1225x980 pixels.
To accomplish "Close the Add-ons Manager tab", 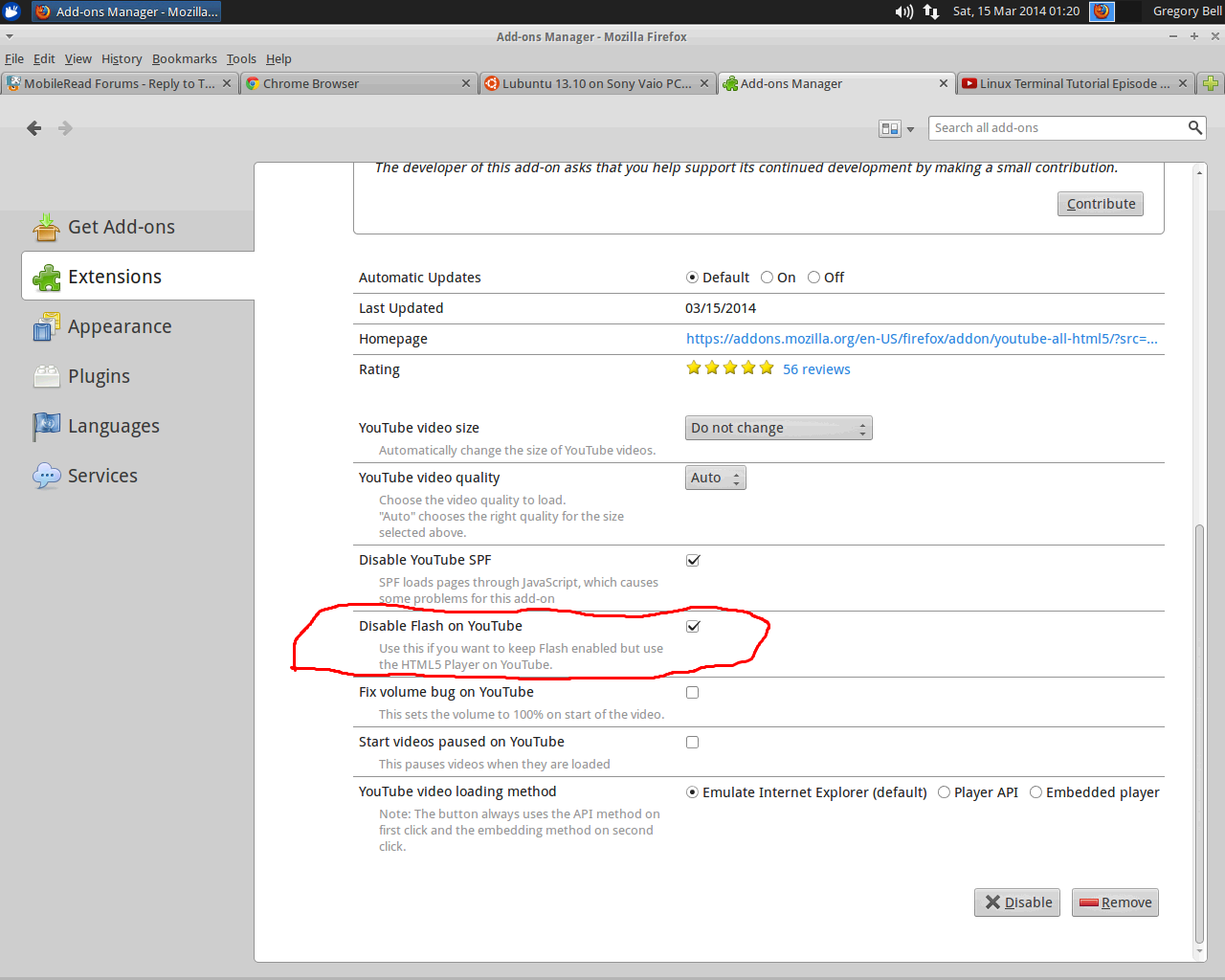I will 944,83.
